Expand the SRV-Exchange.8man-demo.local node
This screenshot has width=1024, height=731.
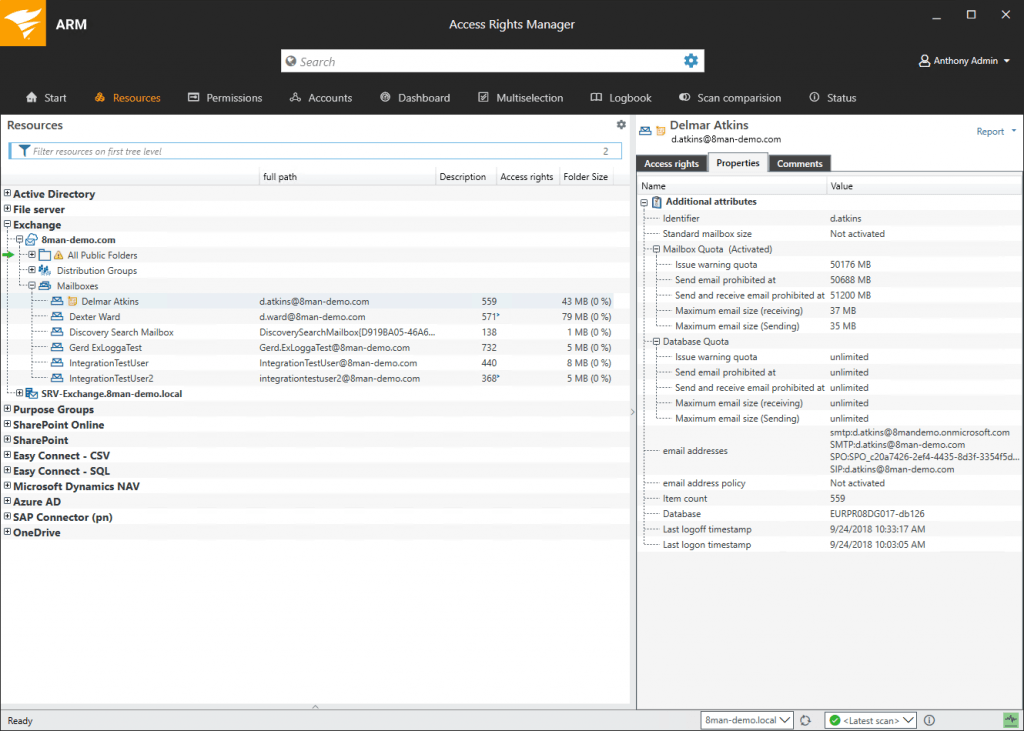[20, 393]
